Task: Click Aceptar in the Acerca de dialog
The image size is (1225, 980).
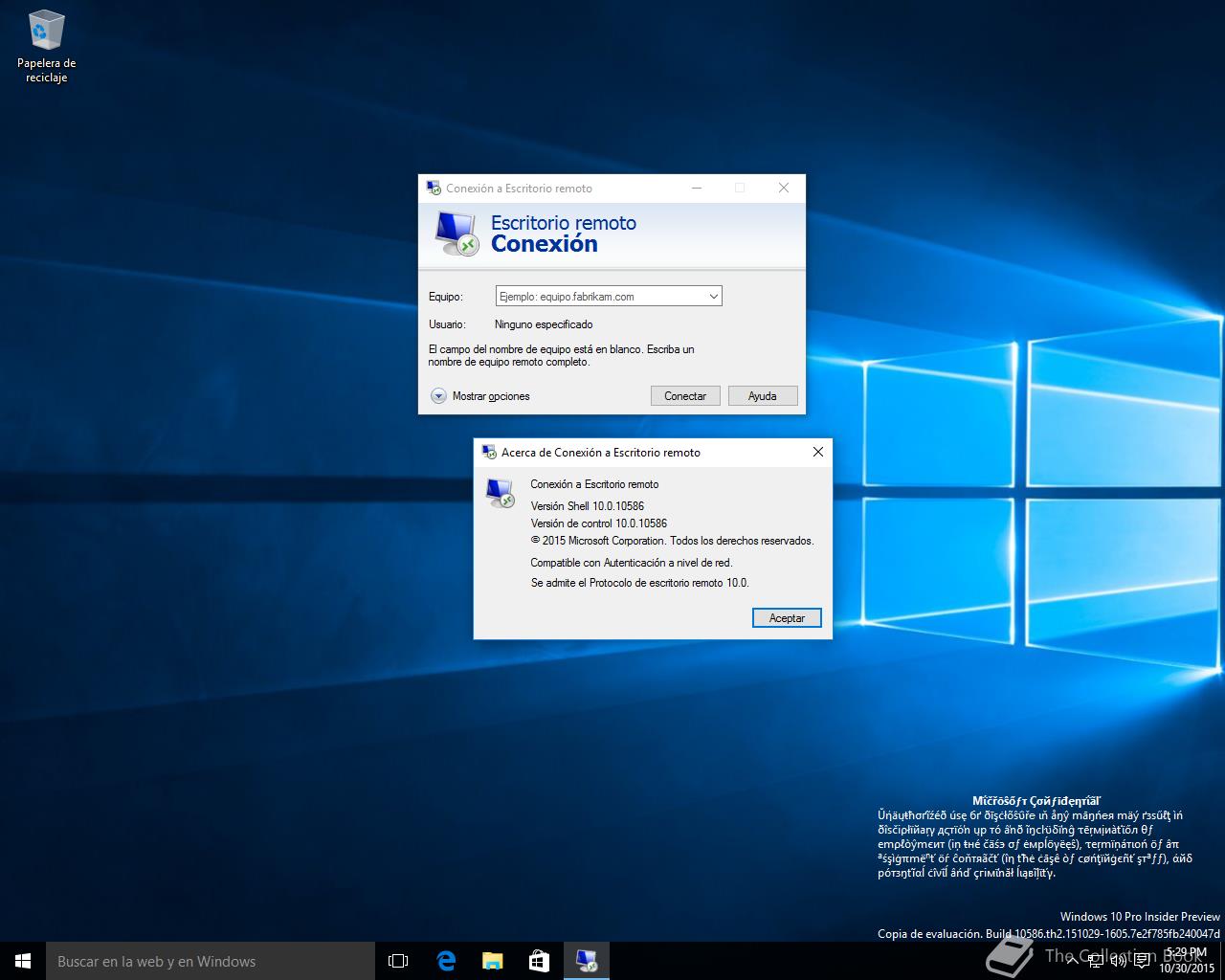Action: click(787, 618)
